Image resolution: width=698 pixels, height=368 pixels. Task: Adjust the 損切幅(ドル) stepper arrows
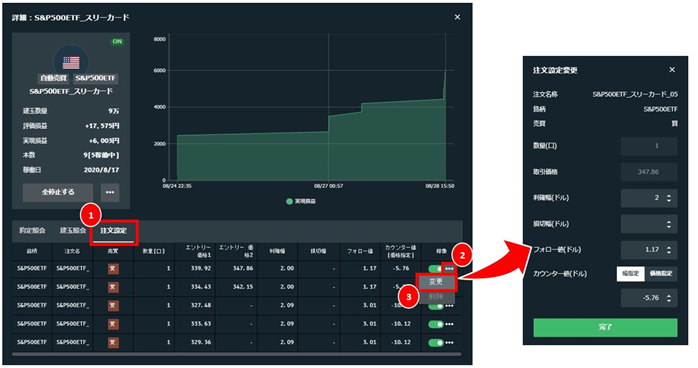click(669, 224)
